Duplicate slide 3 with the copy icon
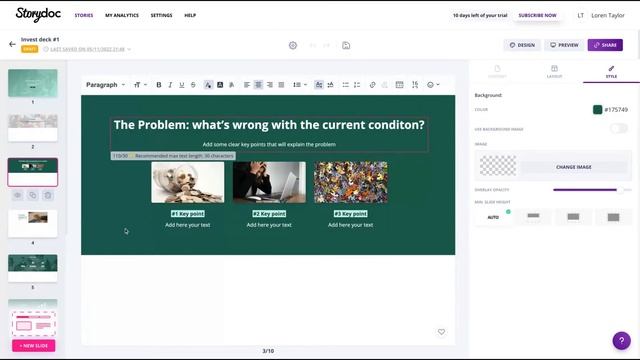 (33, 196)
